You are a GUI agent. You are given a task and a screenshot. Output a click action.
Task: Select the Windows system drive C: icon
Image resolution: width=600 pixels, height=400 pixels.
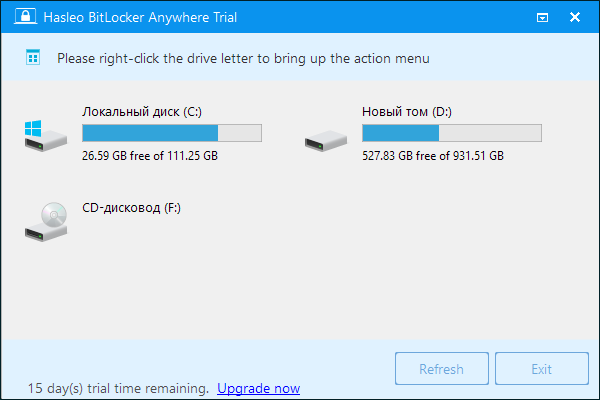pos(44,136)
